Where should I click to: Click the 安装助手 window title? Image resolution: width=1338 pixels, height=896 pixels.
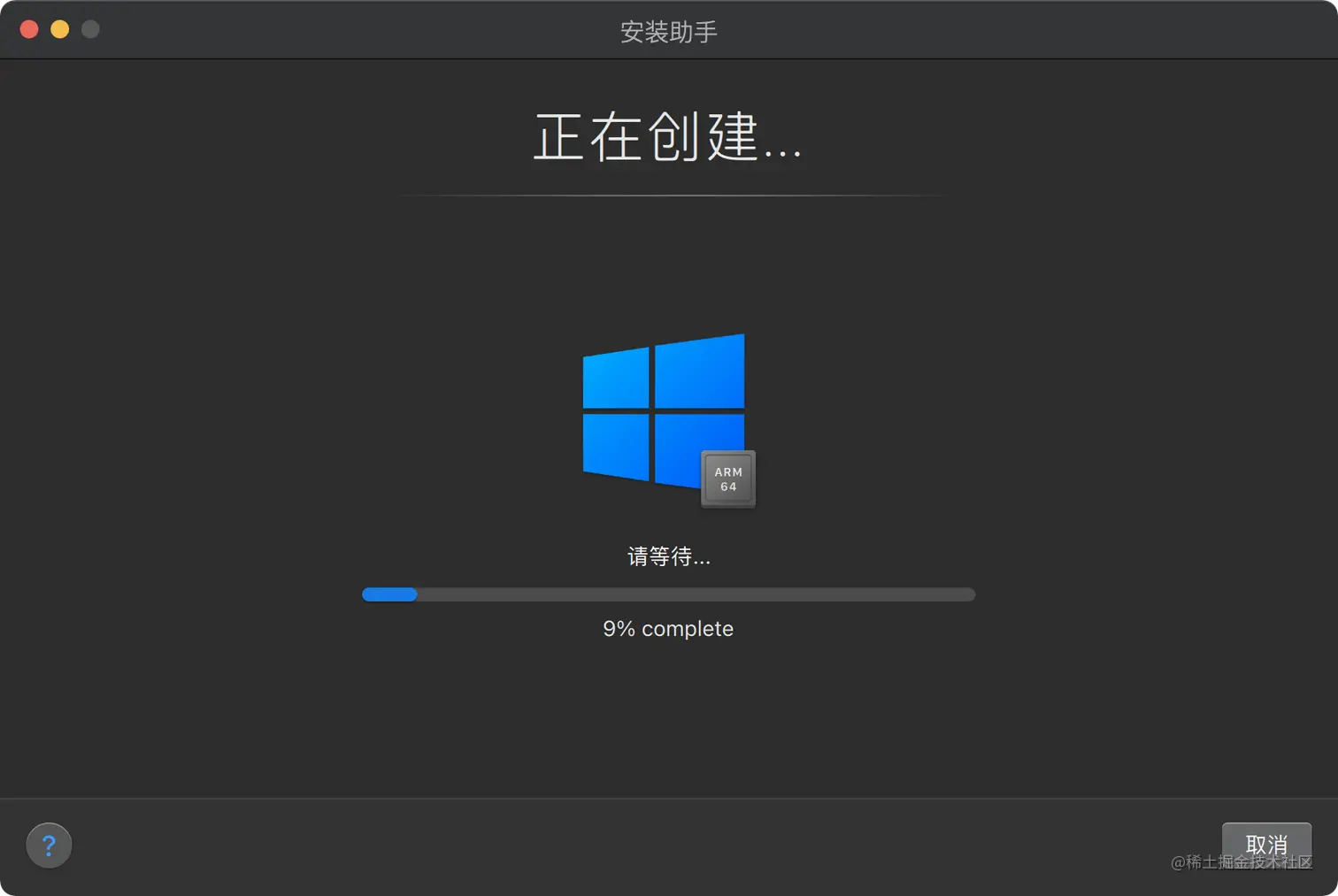669,32
